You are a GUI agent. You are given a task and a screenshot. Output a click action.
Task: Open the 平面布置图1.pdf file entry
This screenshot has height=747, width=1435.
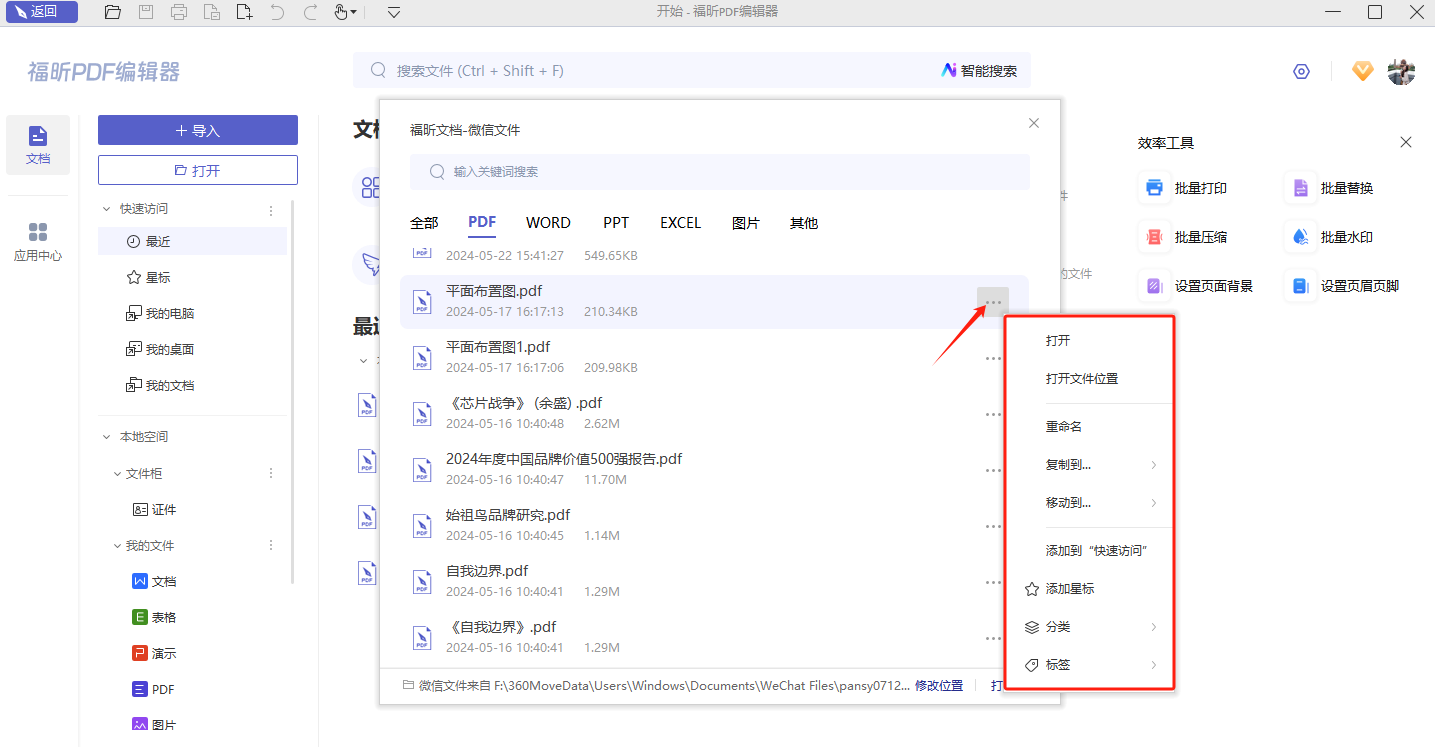coord(498,347)
